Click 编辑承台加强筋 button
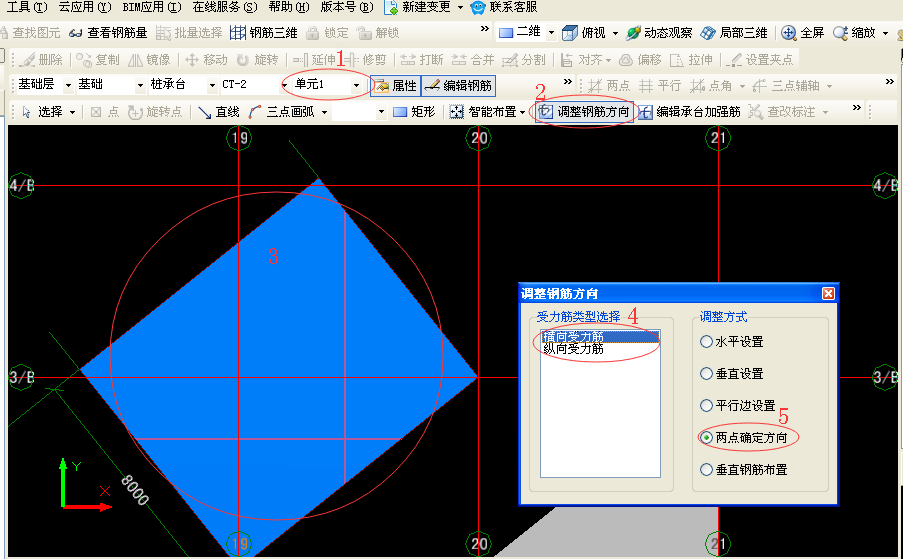Viewport: 903px width, 559px height. [689, 112]
